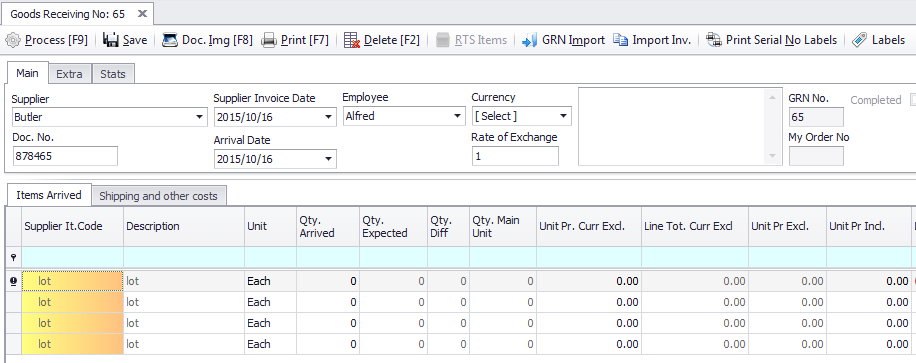Click the Qty. Arrived column header

click(328, 226)
